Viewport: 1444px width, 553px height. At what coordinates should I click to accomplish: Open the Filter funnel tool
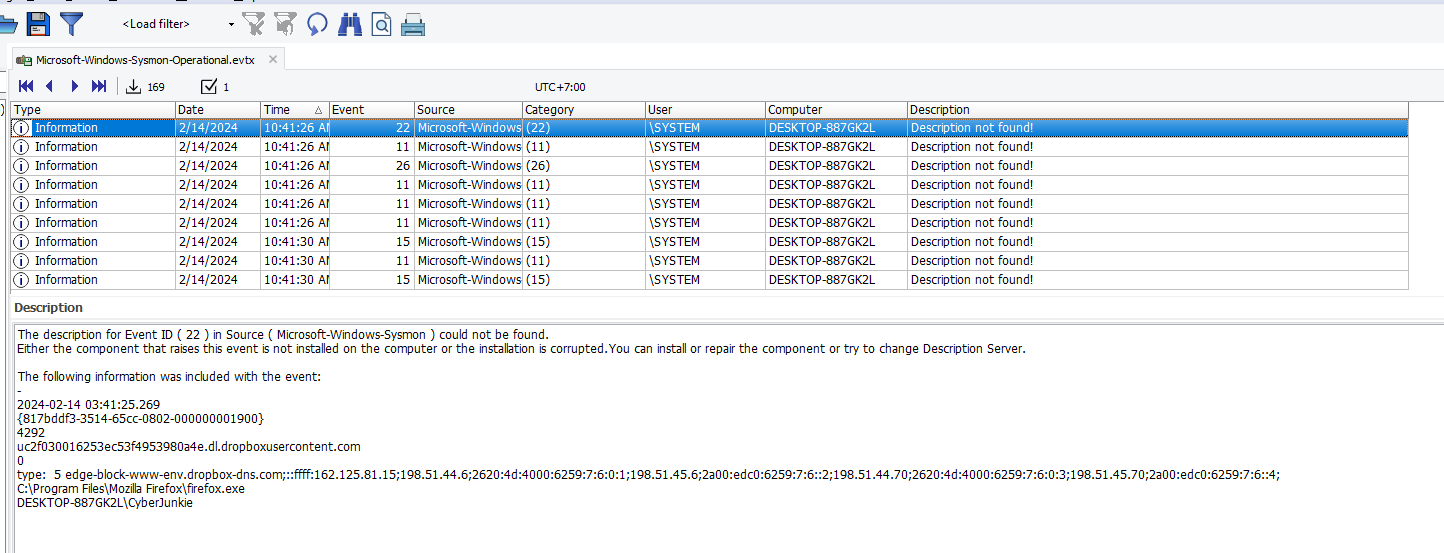click(x=71, y=24)
